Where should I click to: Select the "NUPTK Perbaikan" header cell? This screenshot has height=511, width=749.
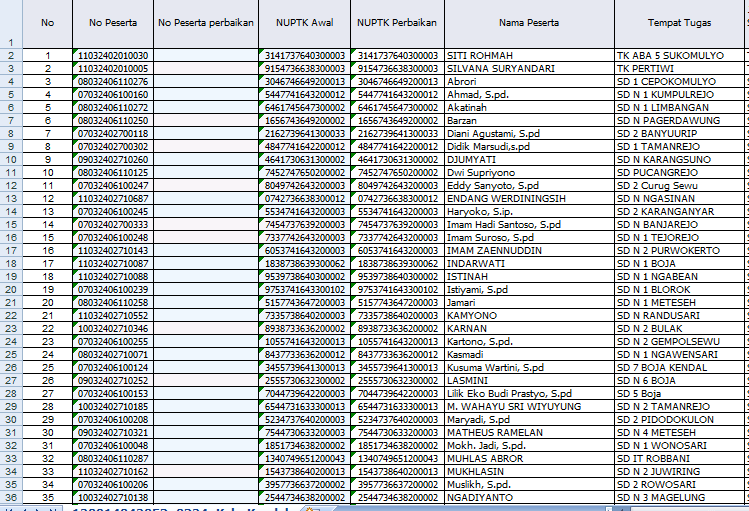pyautogui.click(x=397, y=23)
